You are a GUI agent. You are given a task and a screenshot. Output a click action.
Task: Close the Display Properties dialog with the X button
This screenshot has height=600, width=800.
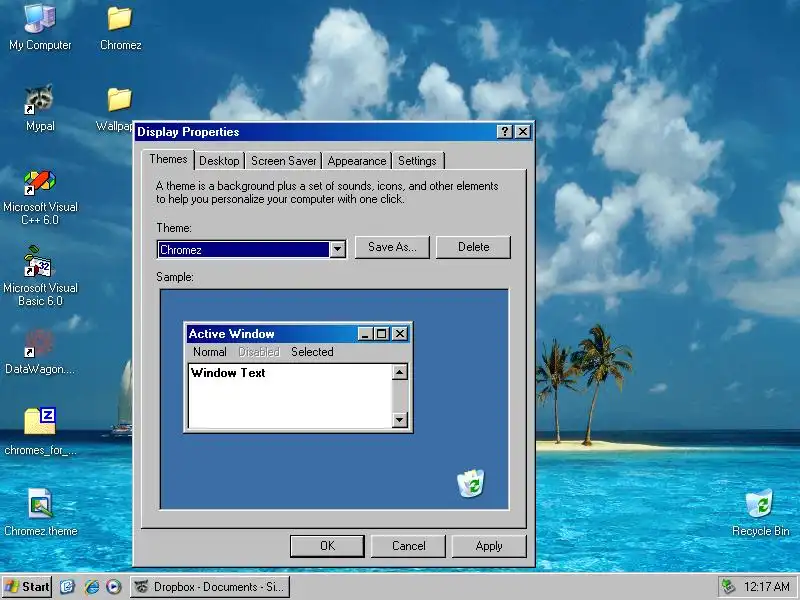[523, 132]
